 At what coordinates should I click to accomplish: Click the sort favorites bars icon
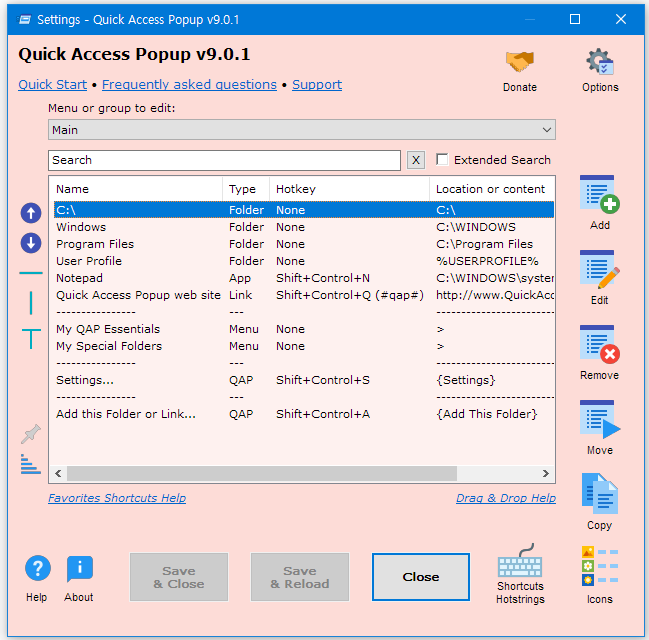pos(31,464)
